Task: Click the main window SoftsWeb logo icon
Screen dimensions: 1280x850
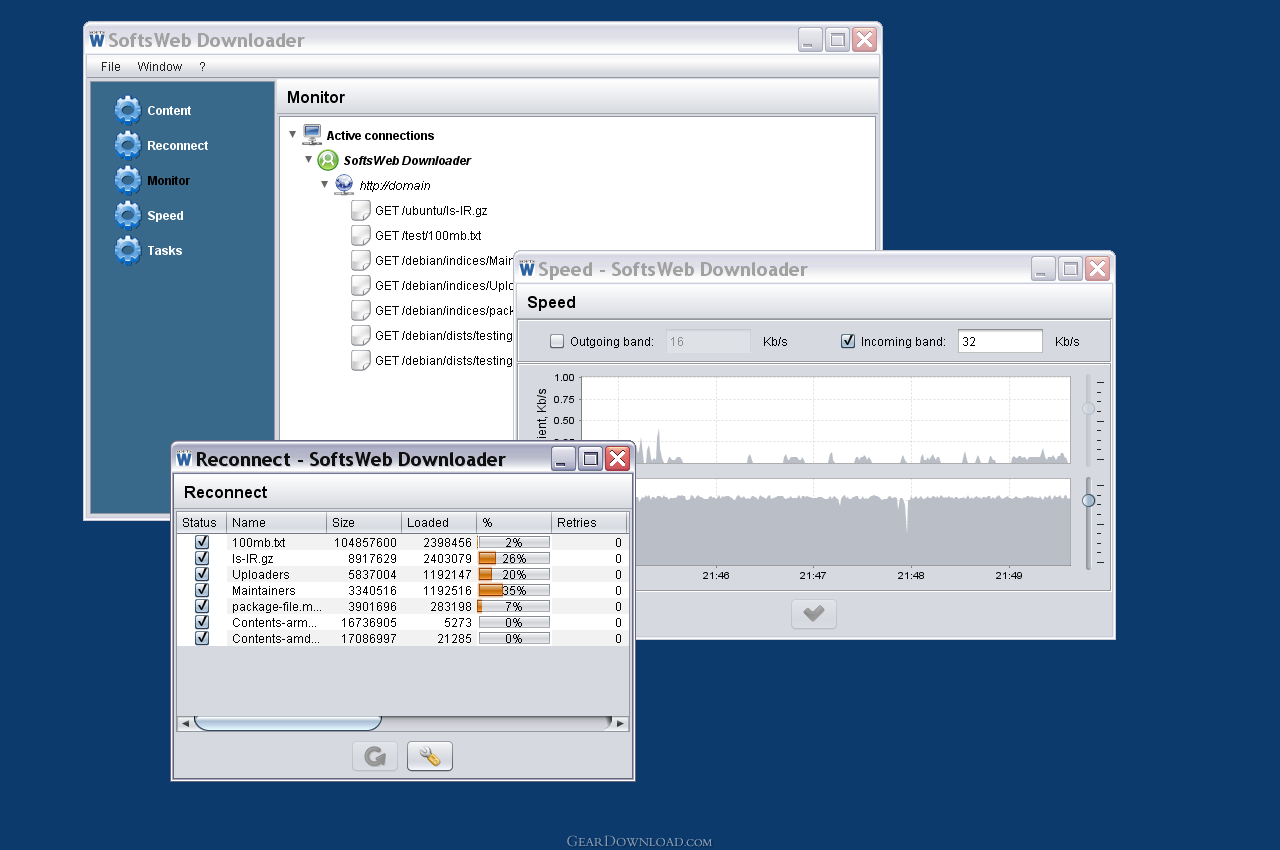Action: pos(97,39)
